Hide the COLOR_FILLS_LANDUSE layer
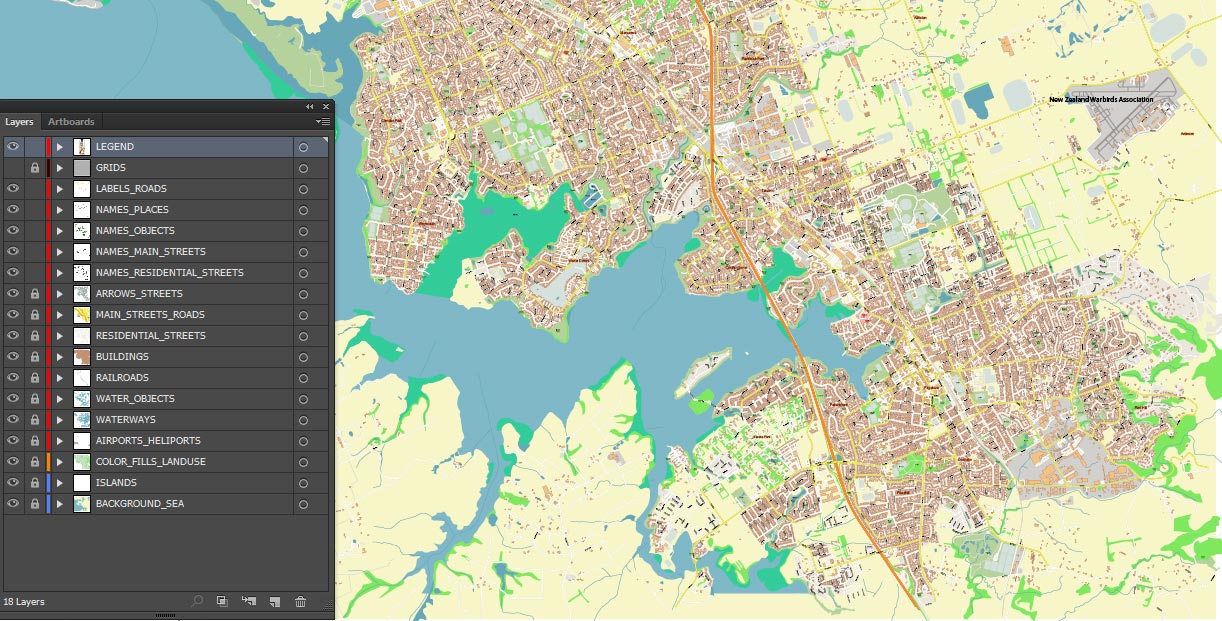Image resolution: width=1222 pixels, height=621 pixels. coord(13,462)
